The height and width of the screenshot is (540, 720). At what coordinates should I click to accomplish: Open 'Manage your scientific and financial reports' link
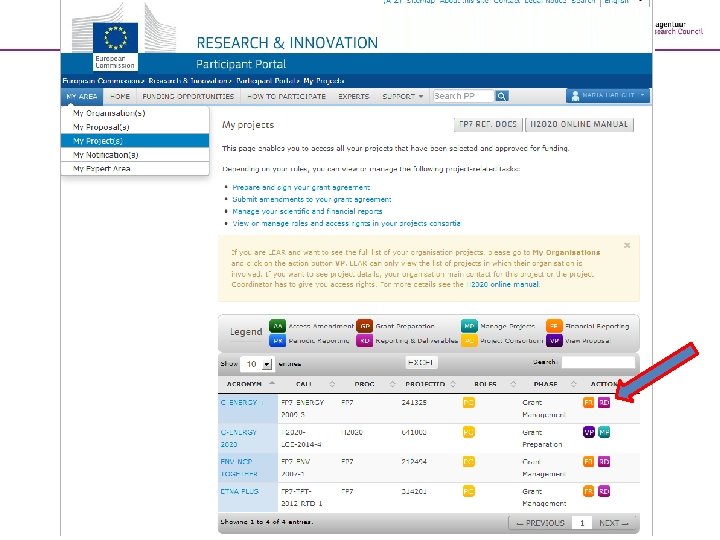tap(307, 211)
